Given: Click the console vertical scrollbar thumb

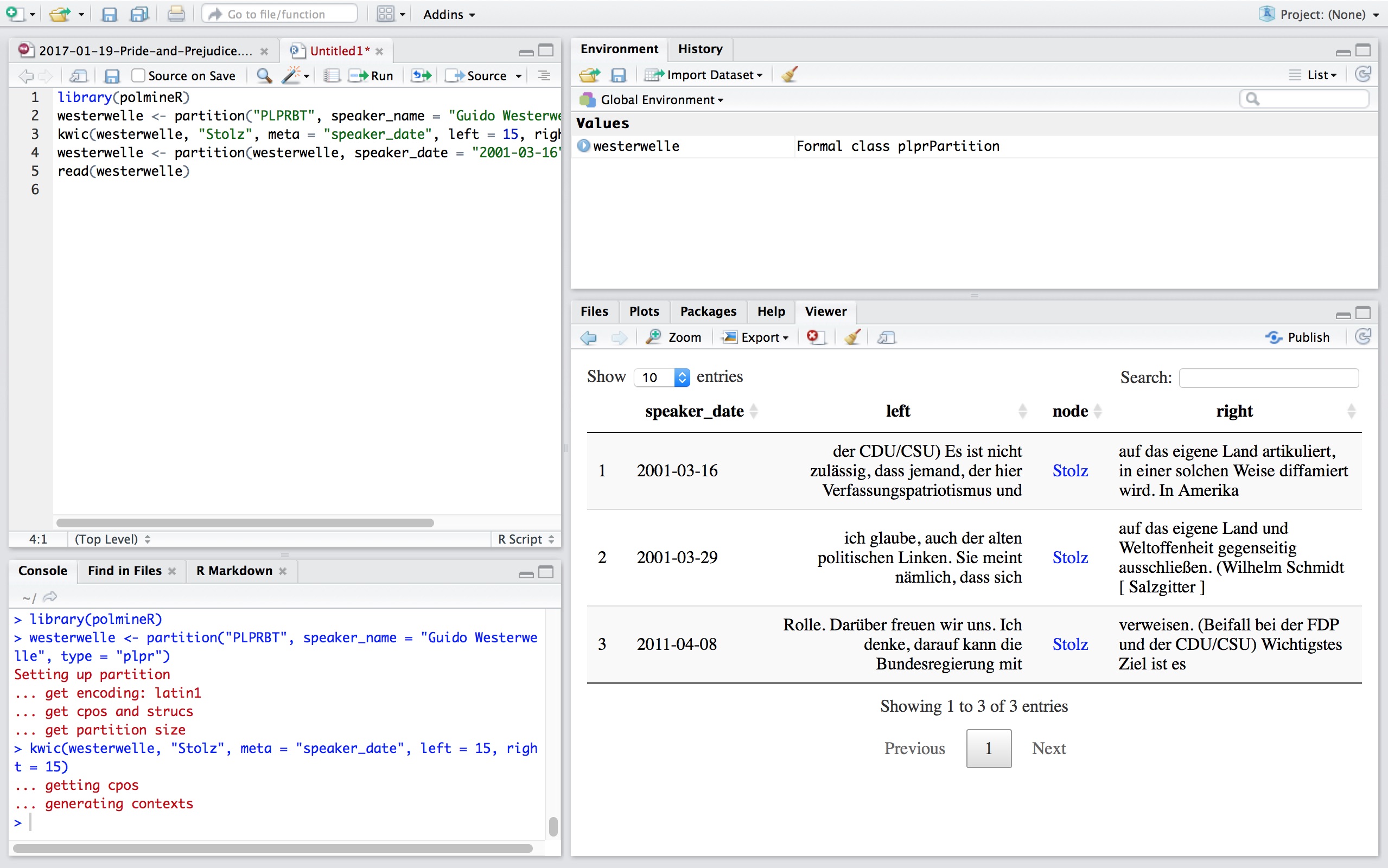Looking at the screenshot, I should 553,827.
